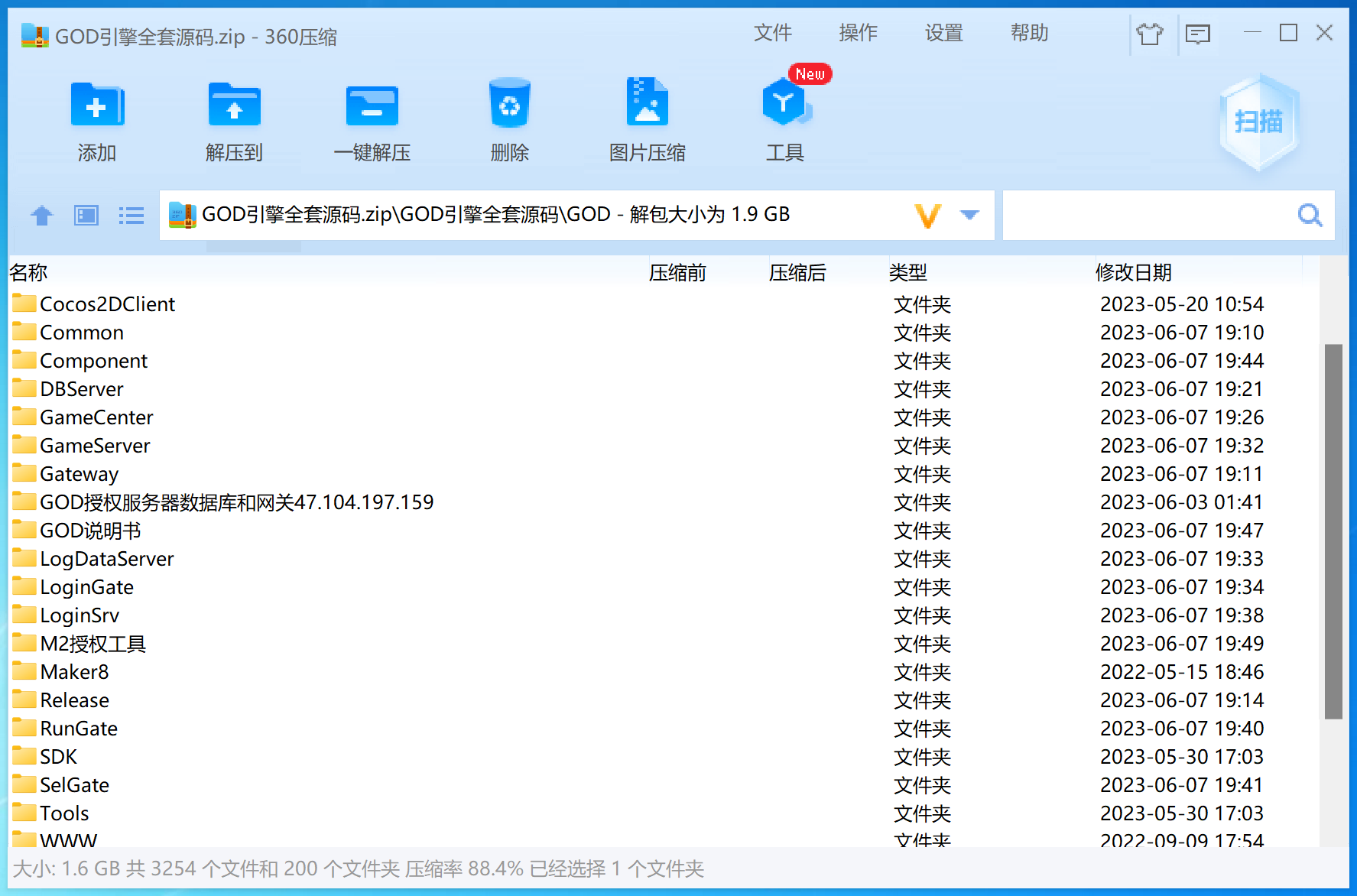
Task: Click the archive icon in the path bar
Action: 182,215
